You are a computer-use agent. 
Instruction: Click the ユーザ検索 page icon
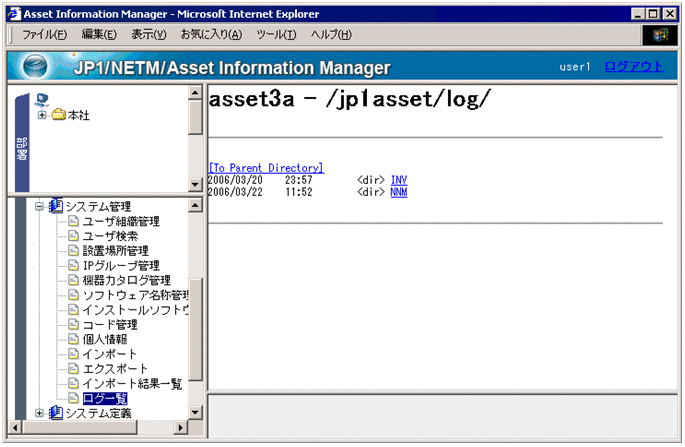point(74,236)
